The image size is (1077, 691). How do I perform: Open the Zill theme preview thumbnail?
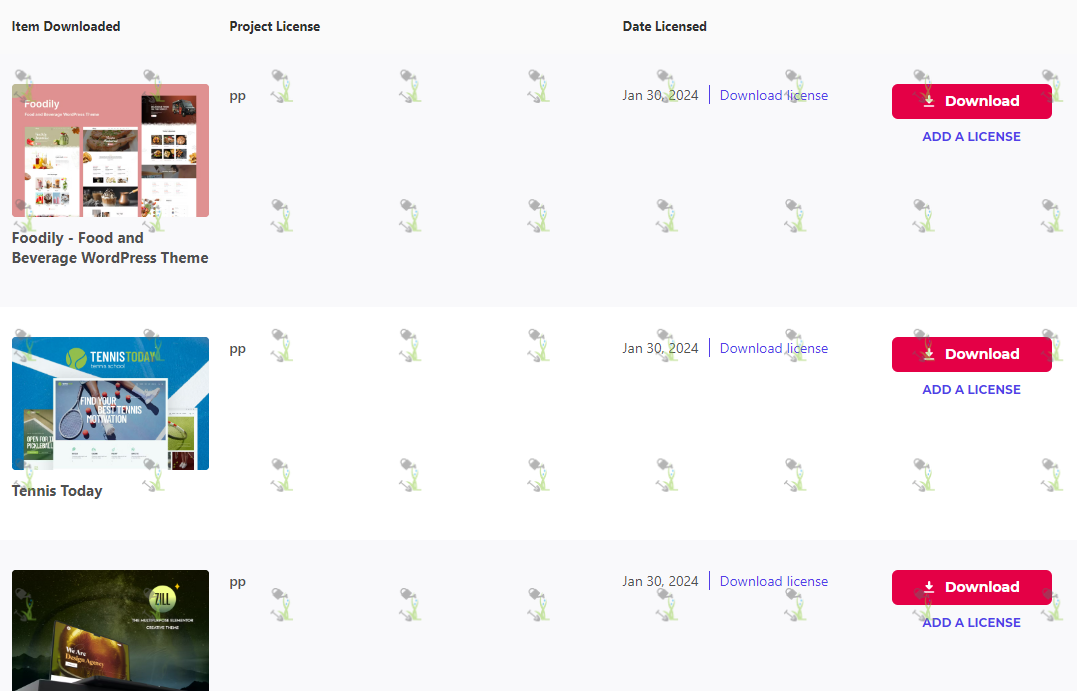[111, 631]
